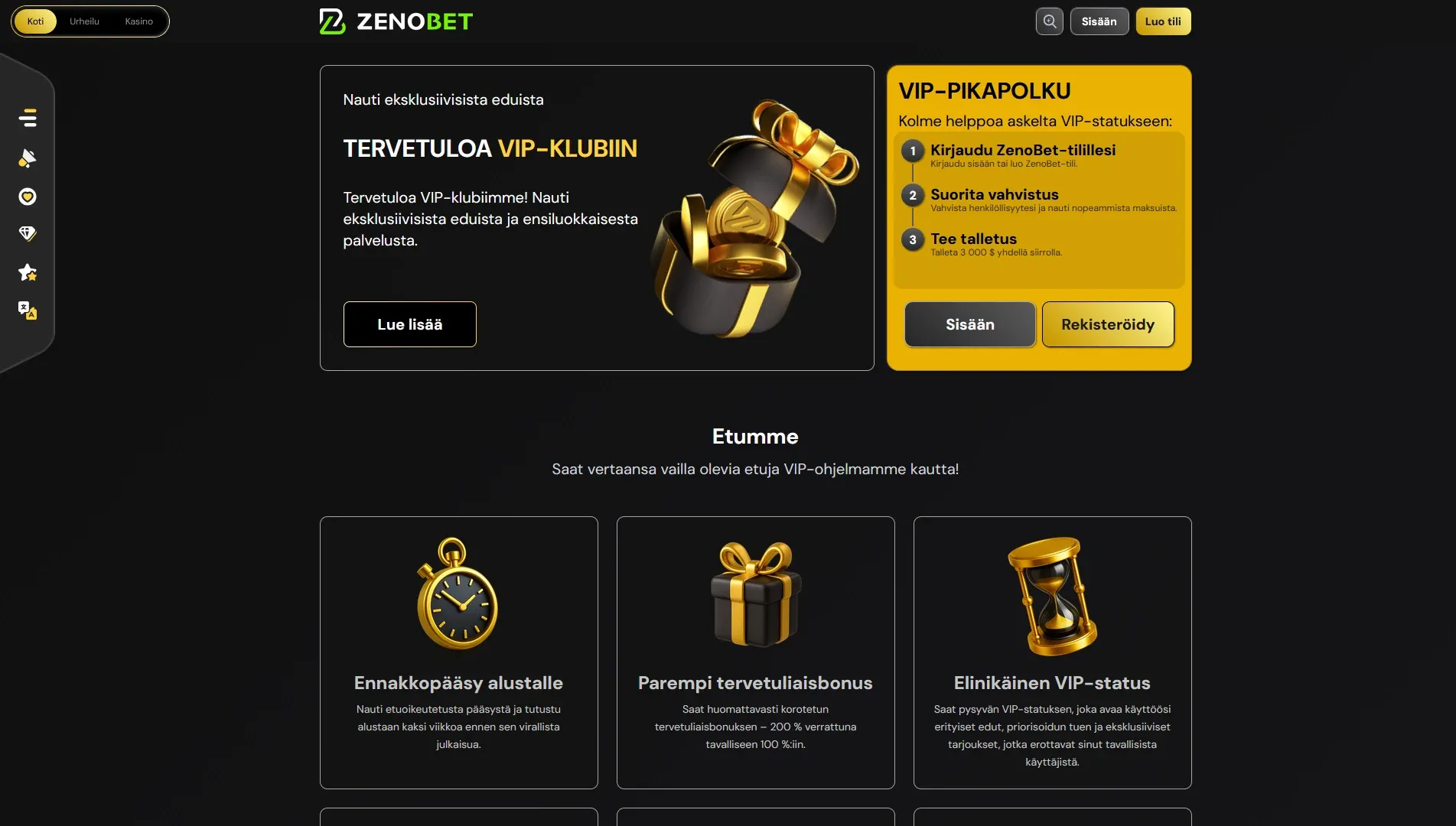This screenshot has width=1456, height=826.
Task: Click the Lue lisää button
Action: tap(410, 324)
